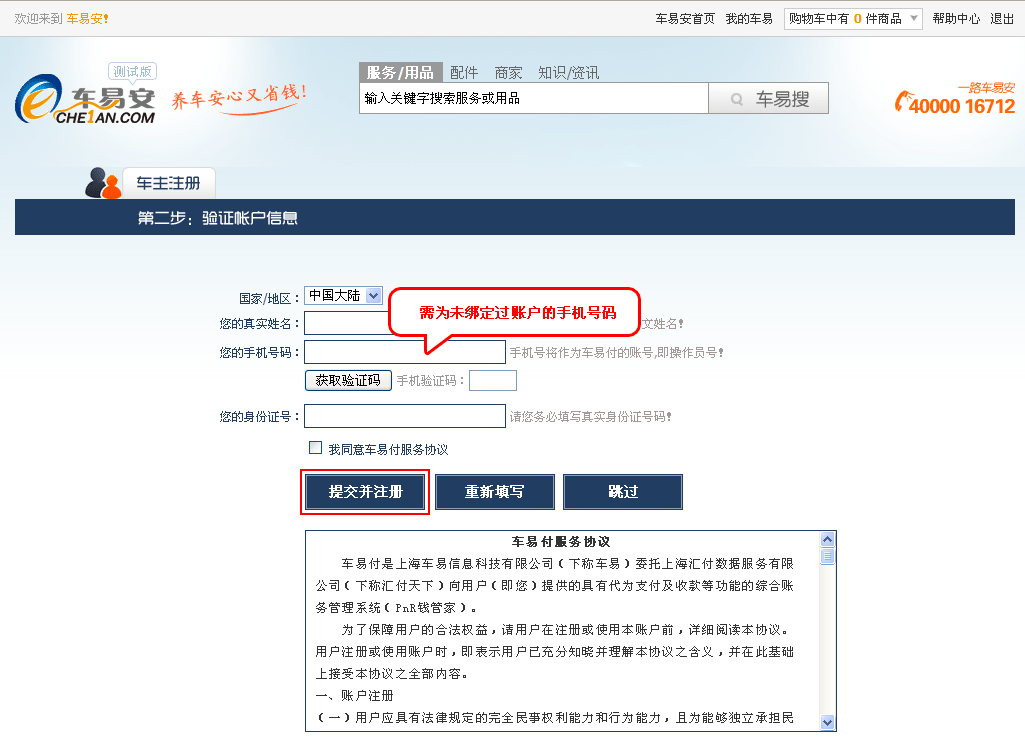The image size is (1025, 740).
Task: Click the 重新填写 reset button
Action: (x=494, y=492)
